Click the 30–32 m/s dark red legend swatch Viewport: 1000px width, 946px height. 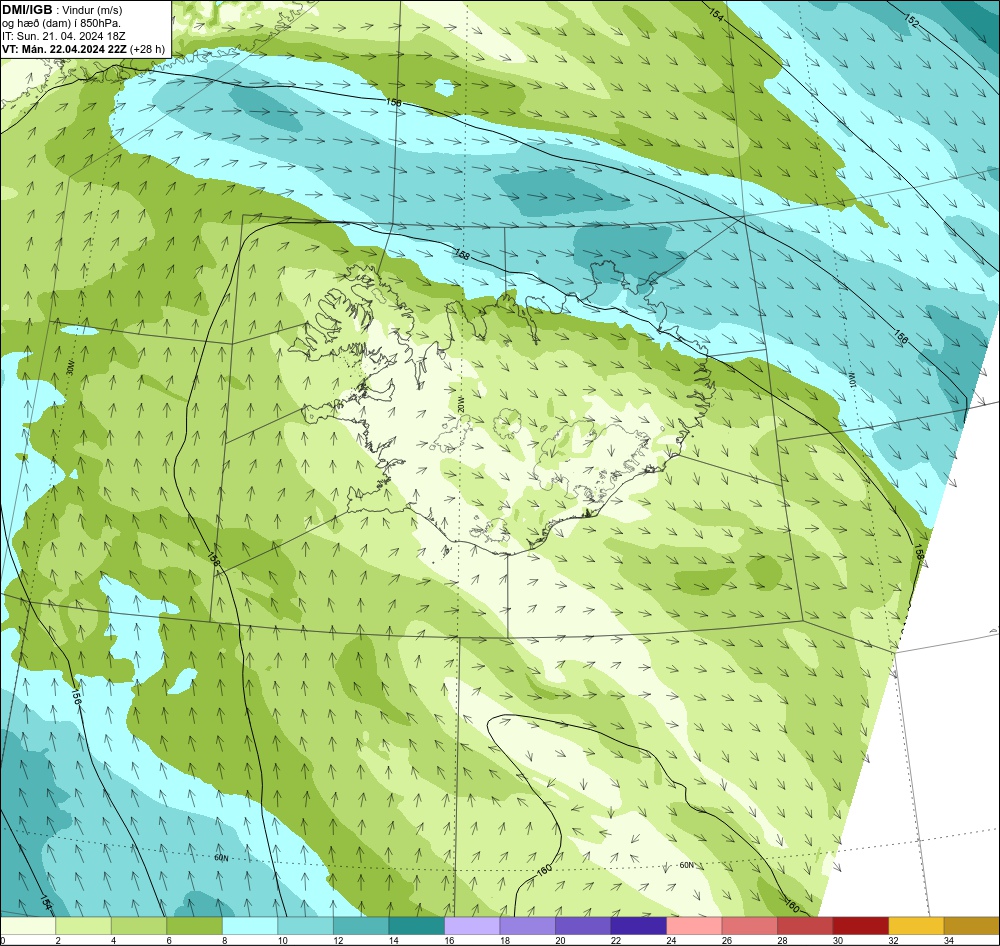click(860, 926)
